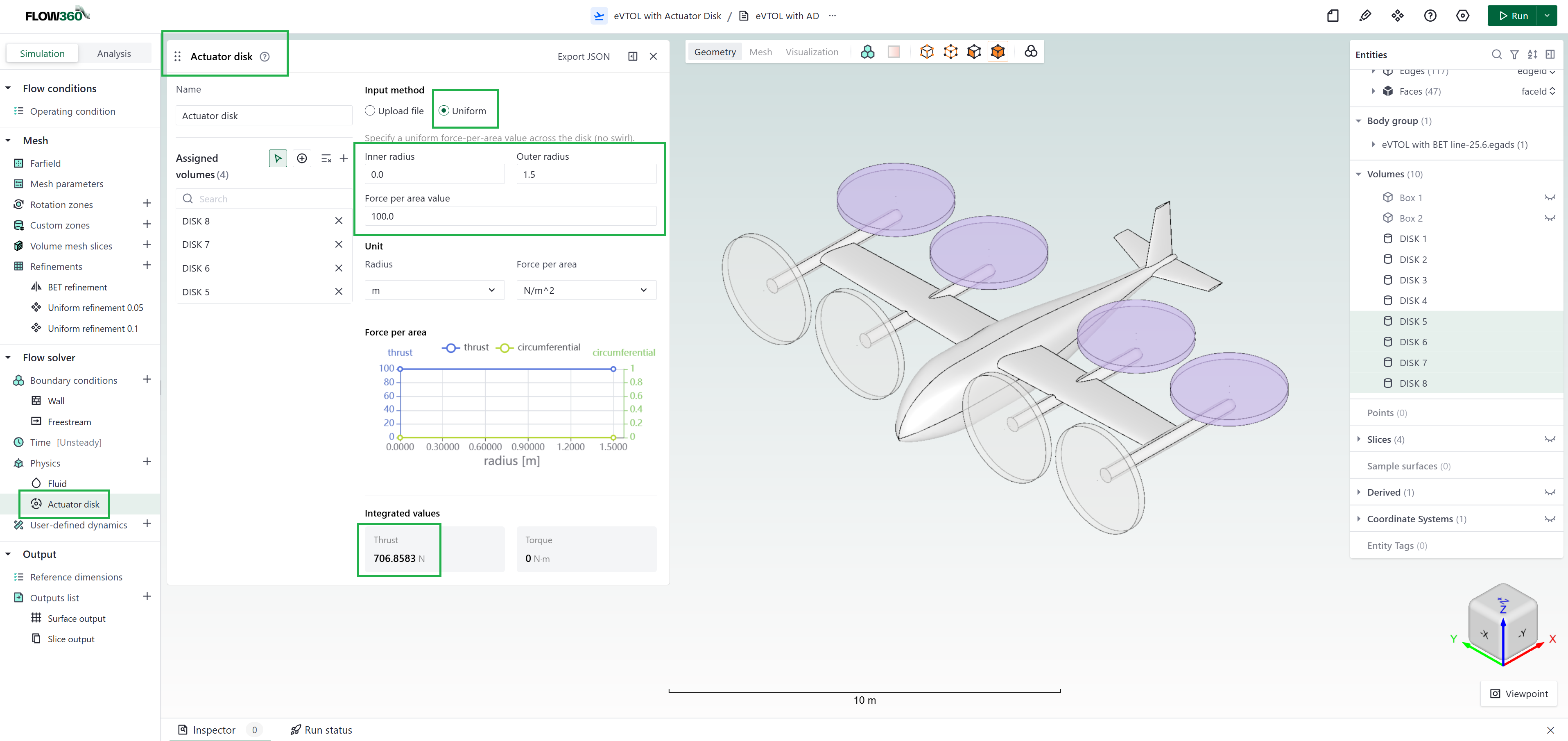1568x741 pixels.
Task: Switch to the Visualization viewer tab
Action: coord(811,52)
